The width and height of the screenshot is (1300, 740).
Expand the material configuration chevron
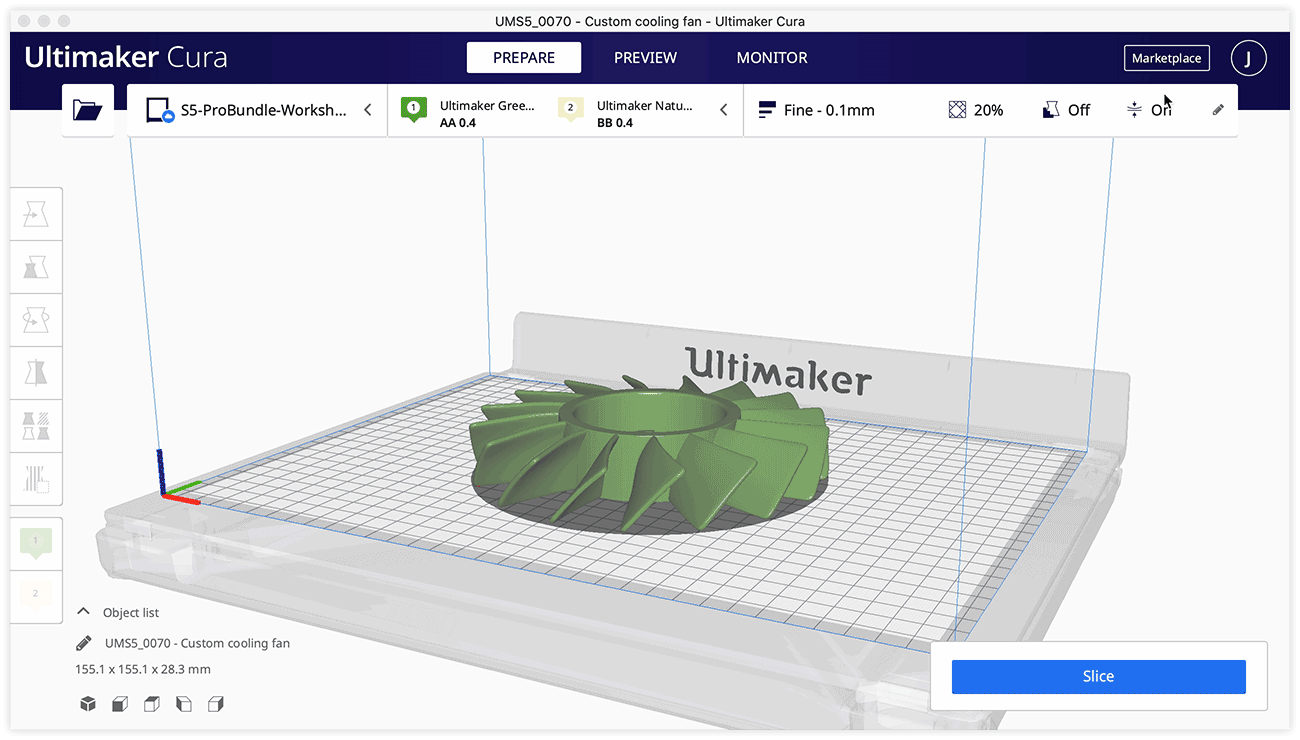coord(724,110)
